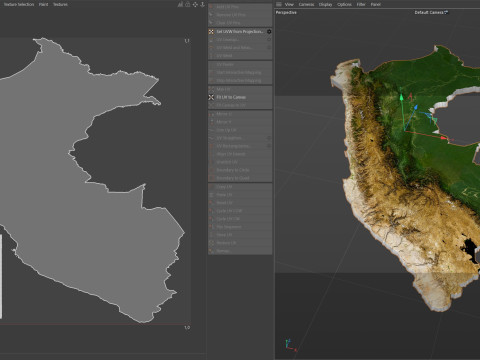Viewport: 480px width, 360px height.
Task: Click UV Peeler command
Action: click(x=240, y=64)
